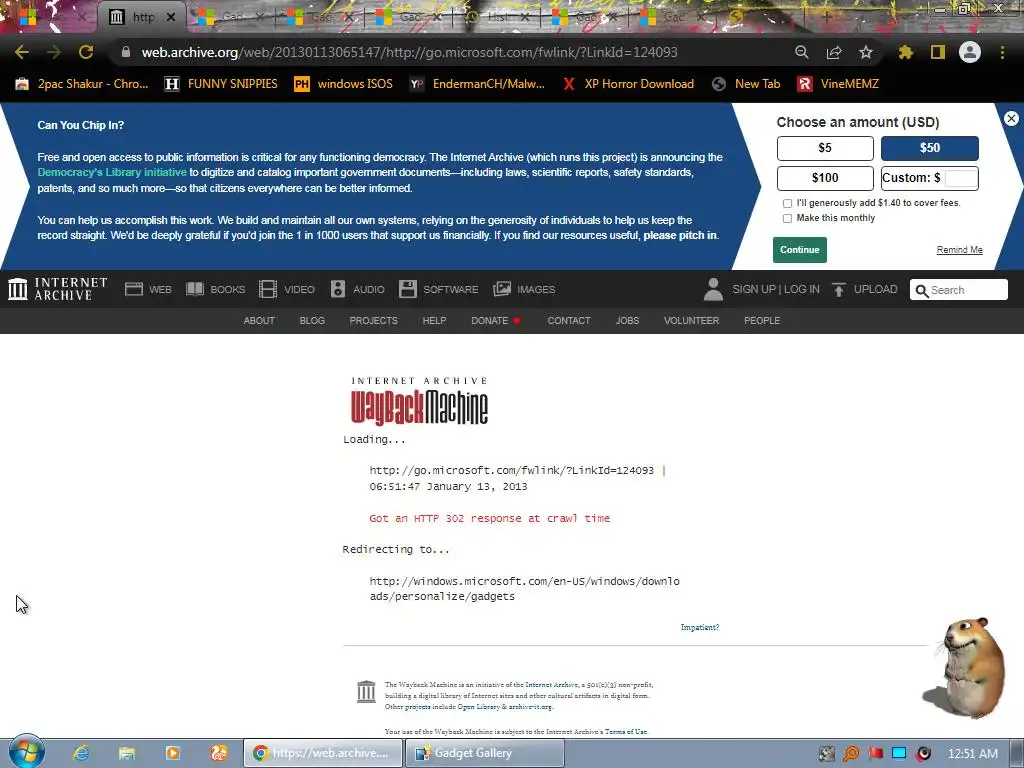Open the VineMEMZ bookmark

click(x=839, y=84)
